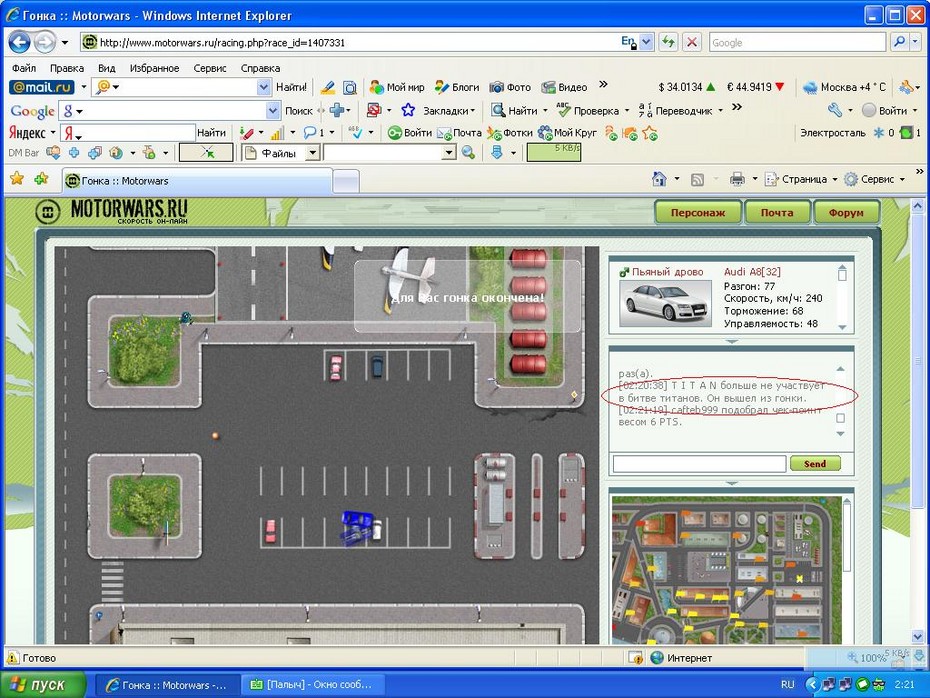930x698 pixels.
Task: Open the recent pages dropdown arrow
Action: click(65, 43)
